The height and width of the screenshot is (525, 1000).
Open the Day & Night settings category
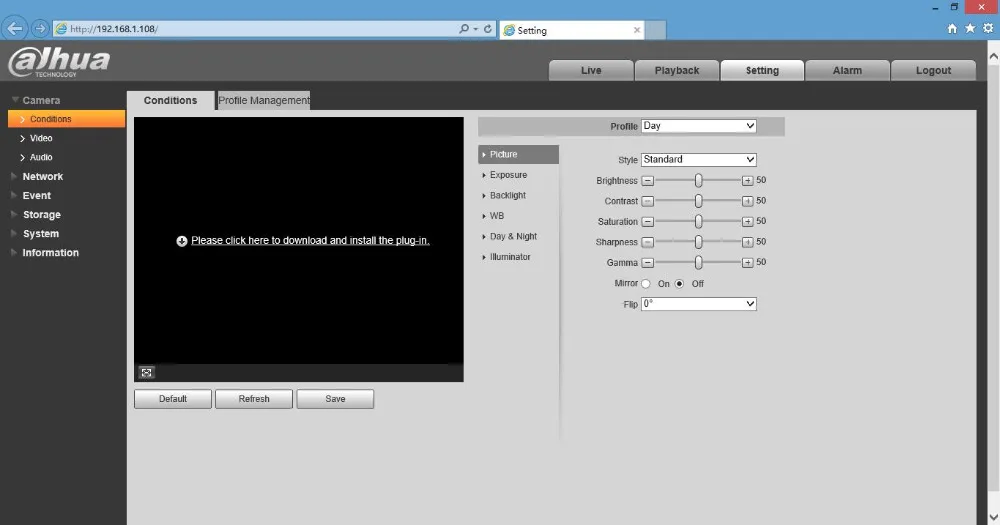pyautogui.click(x=513, y=236)
